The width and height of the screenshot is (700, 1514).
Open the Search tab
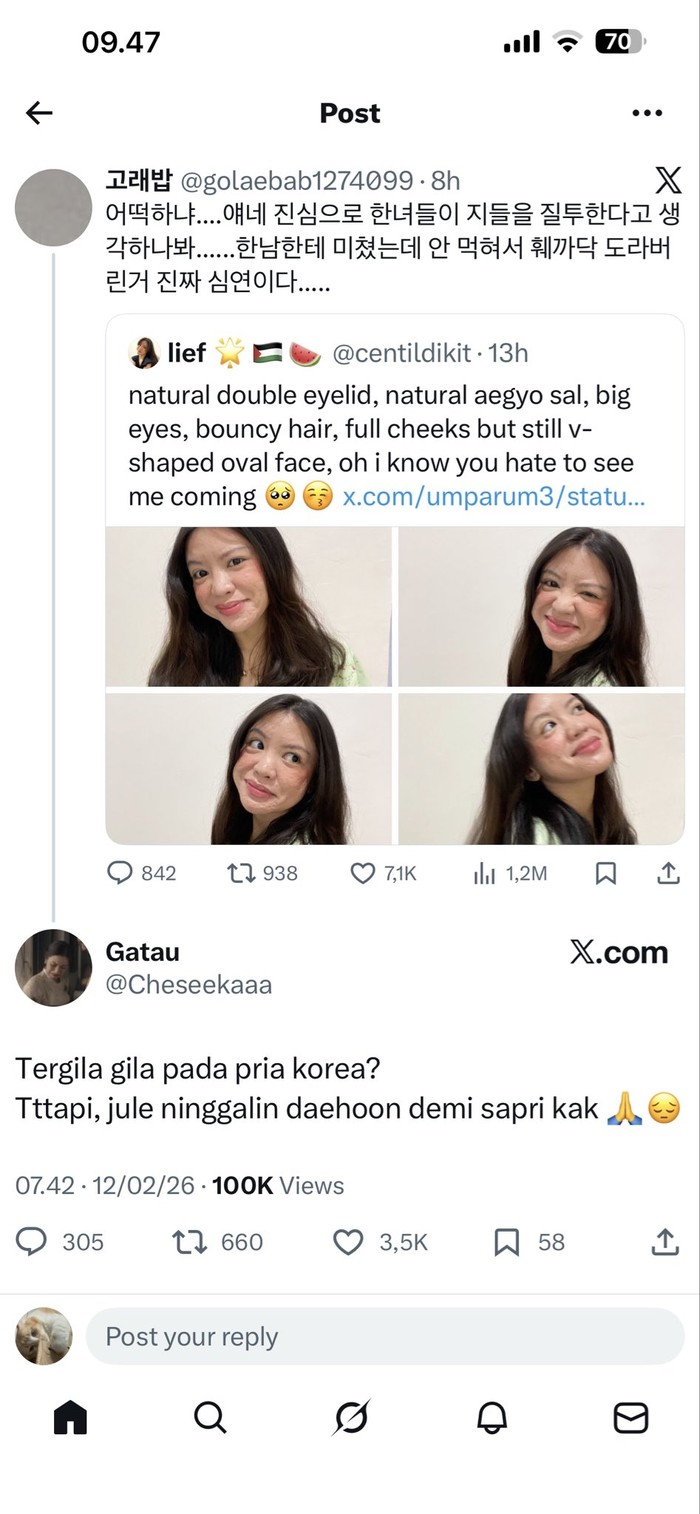(210, 1417)
